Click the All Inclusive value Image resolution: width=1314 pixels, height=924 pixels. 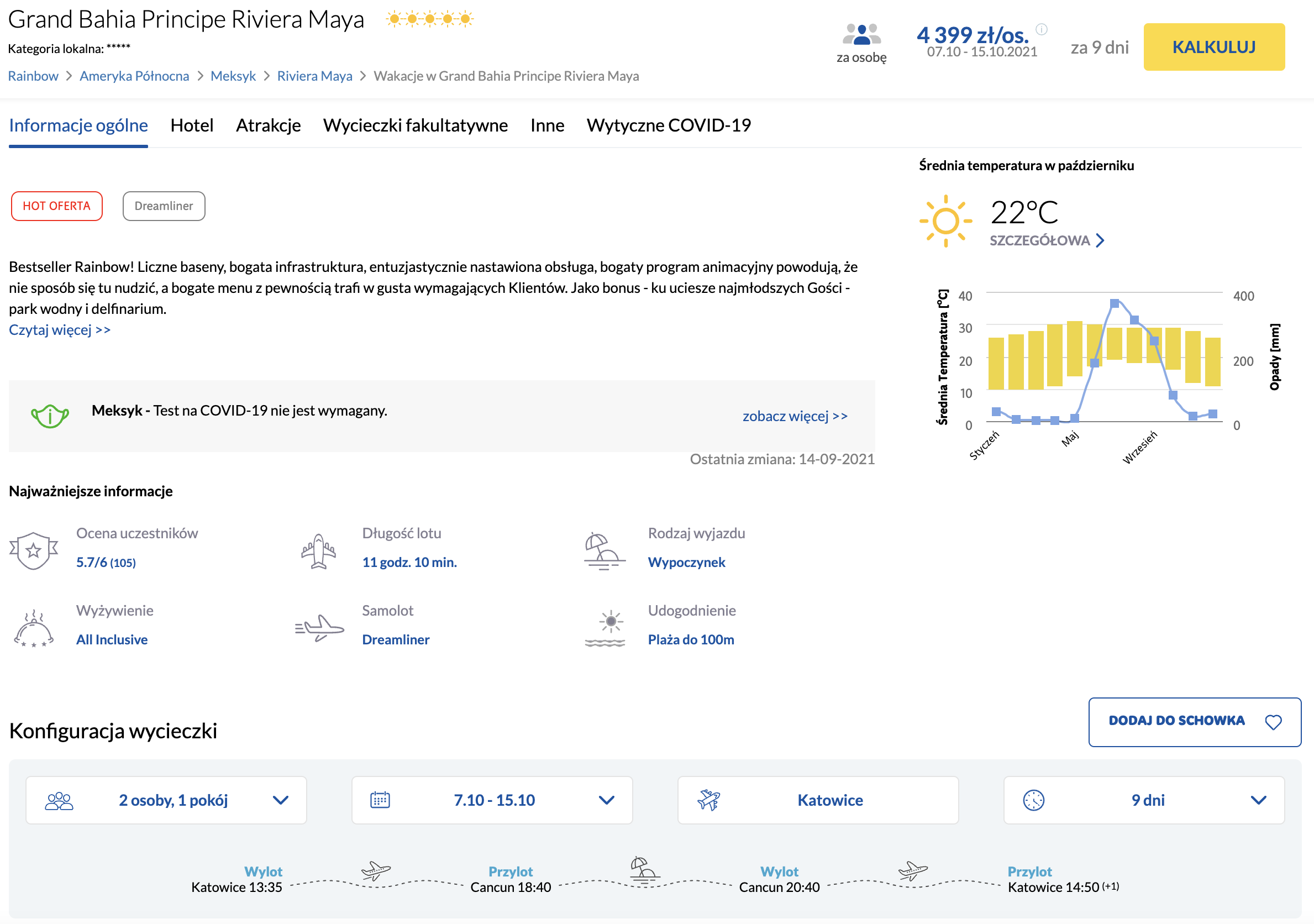(112, 639)
